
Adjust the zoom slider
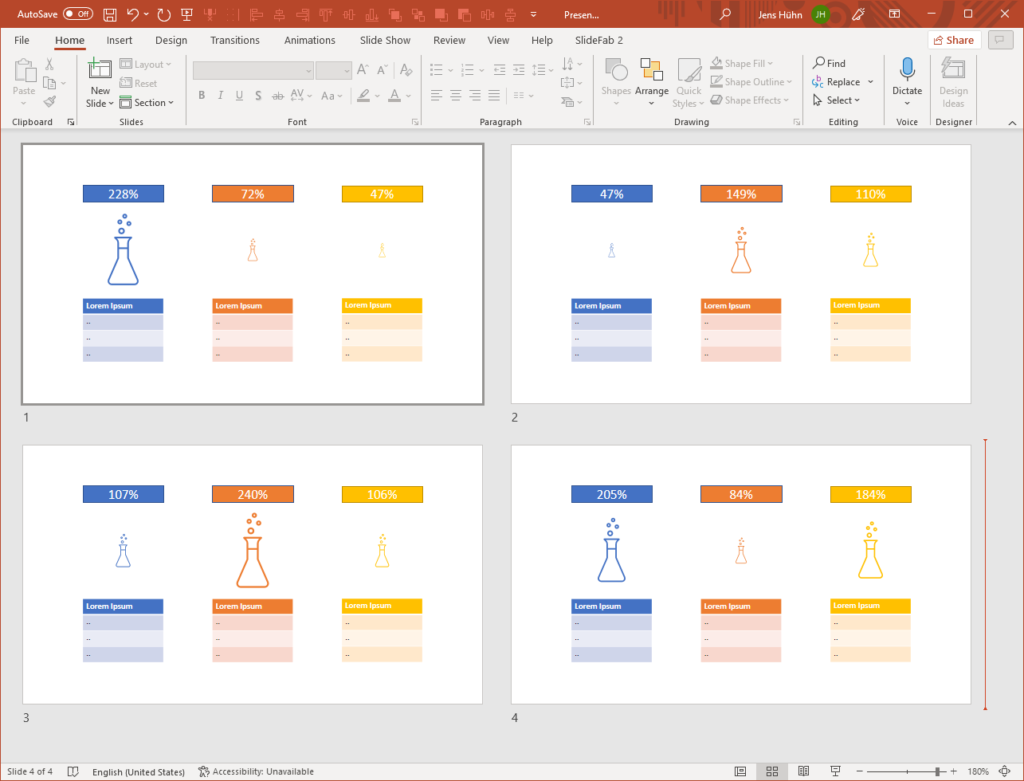(x=906, y=771)
